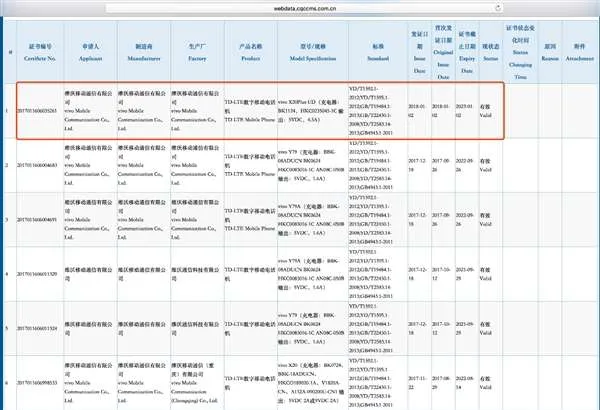The width and height of the screenshot is (600, 410).
Task: Click the original issue date cell in row 5
Action: click(442, 328)
